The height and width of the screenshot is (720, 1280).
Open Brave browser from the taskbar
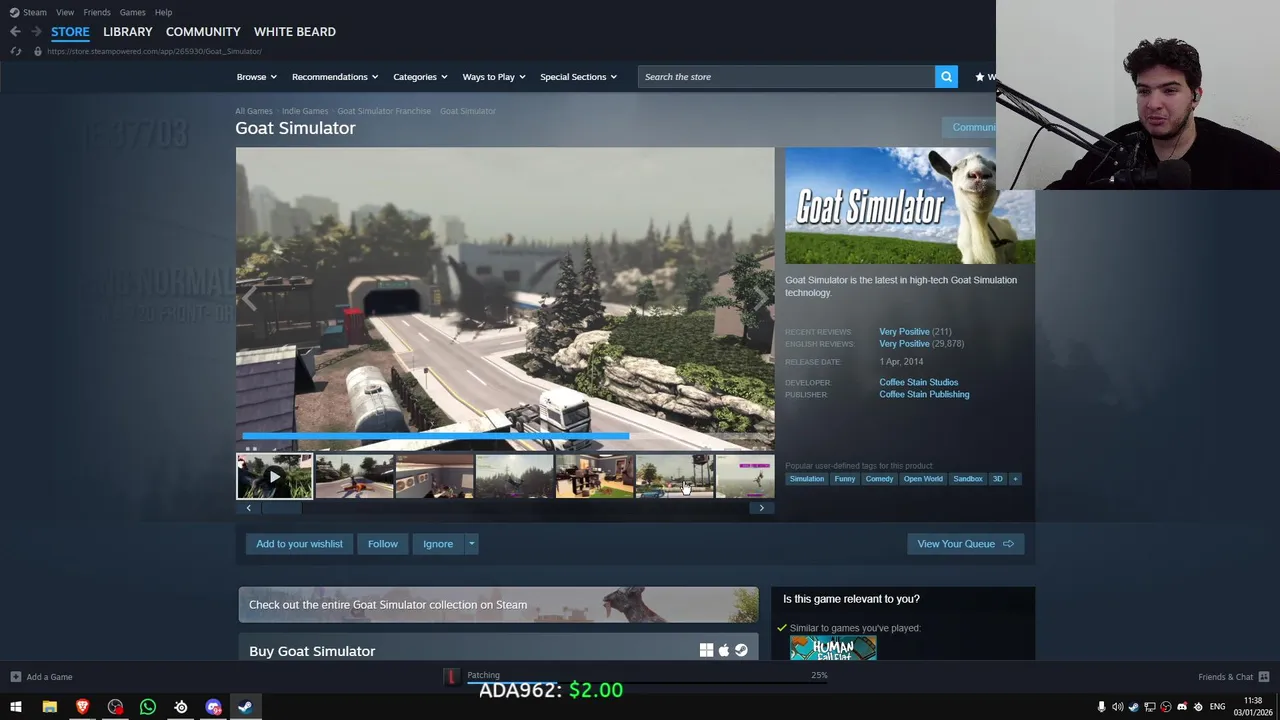82,707
